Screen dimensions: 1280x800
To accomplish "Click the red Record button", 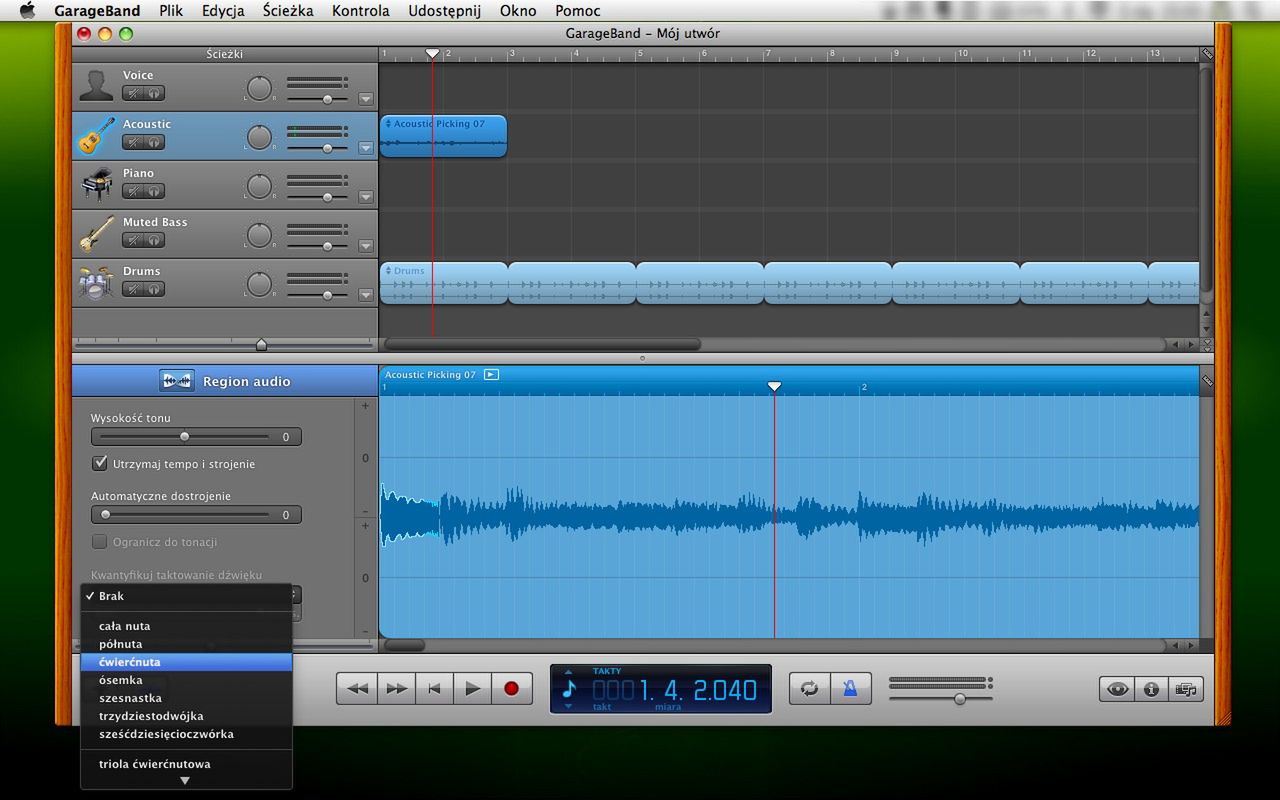I will 511,688.
